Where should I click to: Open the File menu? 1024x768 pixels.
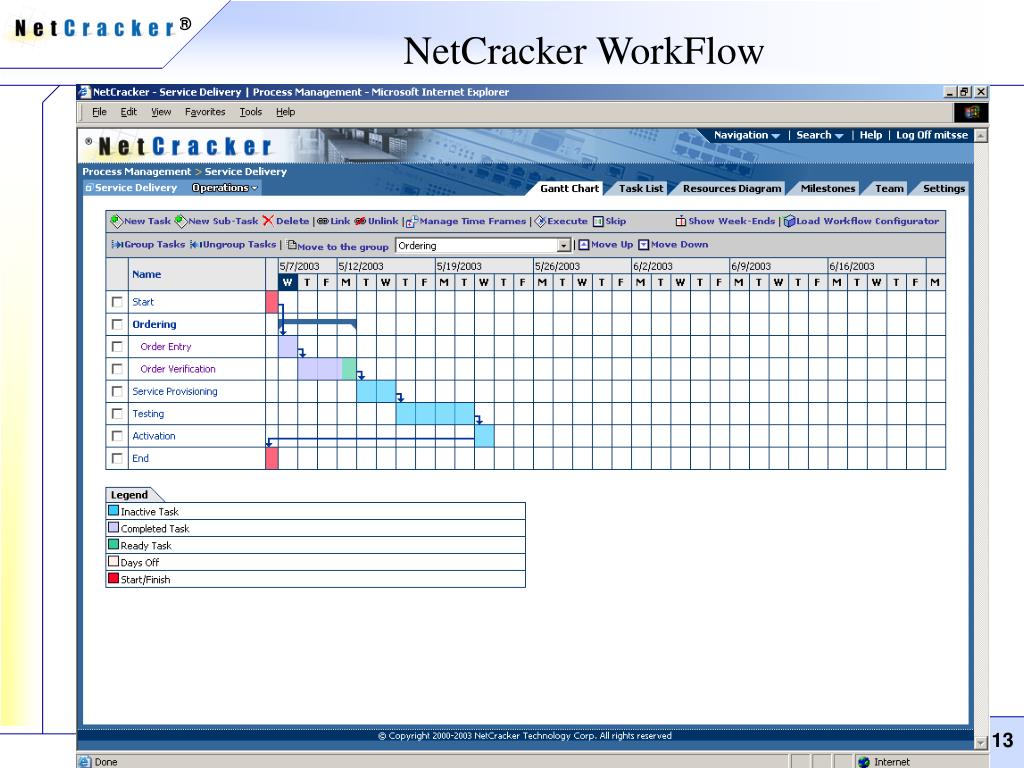pyautogui.click(x=99, y=112)
